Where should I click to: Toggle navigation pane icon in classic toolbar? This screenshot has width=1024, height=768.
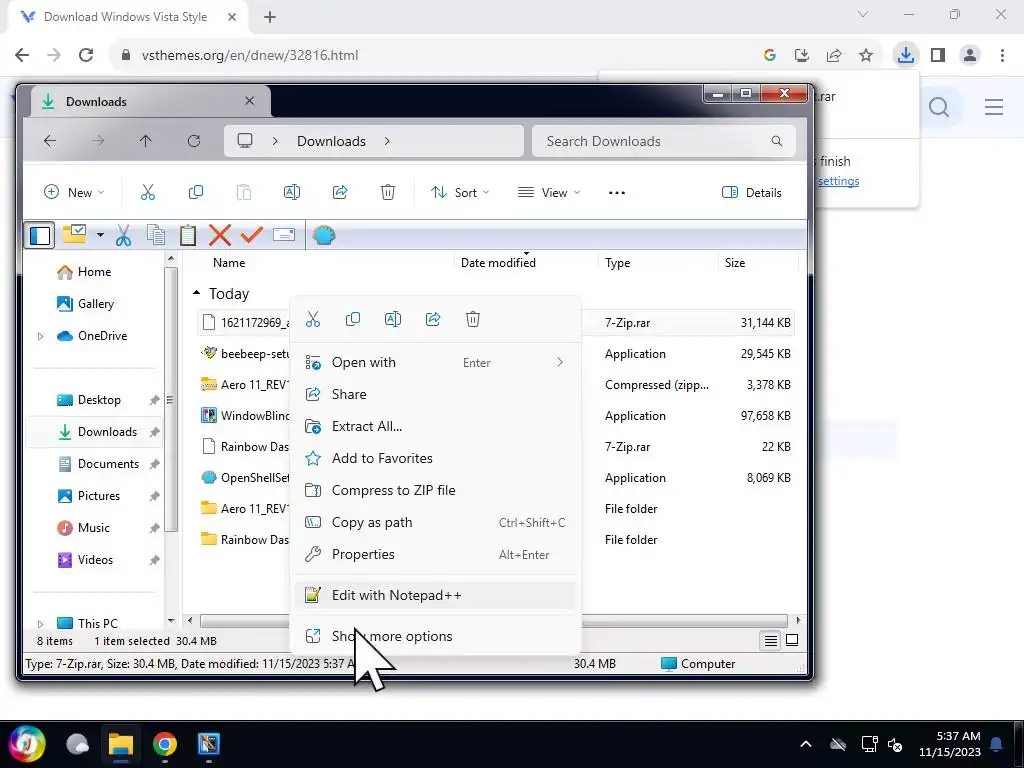click(x=40, y=235)
